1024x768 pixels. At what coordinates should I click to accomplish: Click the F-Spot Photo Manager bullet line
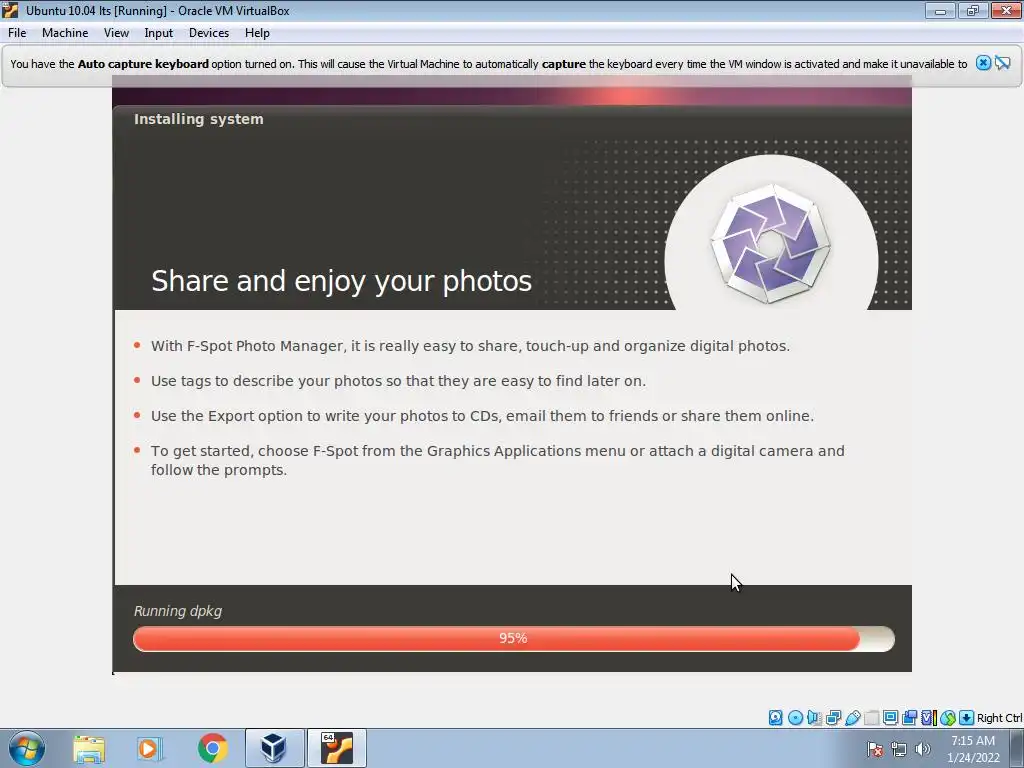(x=470, y=345)
